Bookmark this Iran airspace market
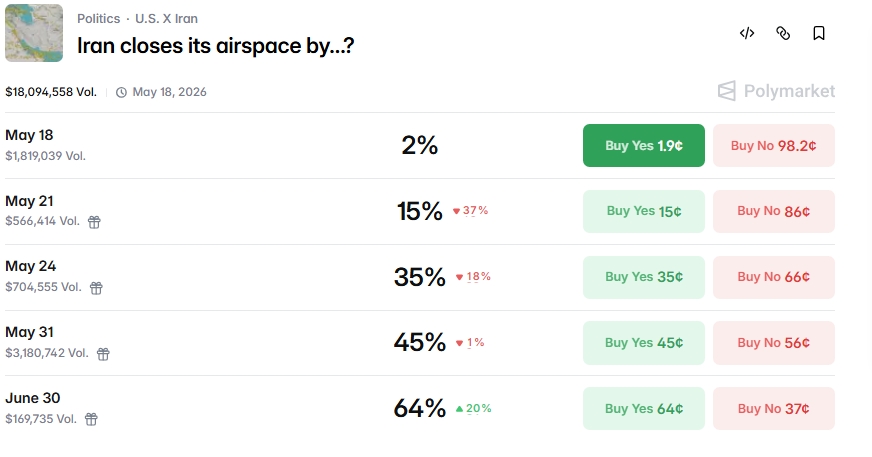The height and width of the screenshot is (457, 872). pos(819,33)
